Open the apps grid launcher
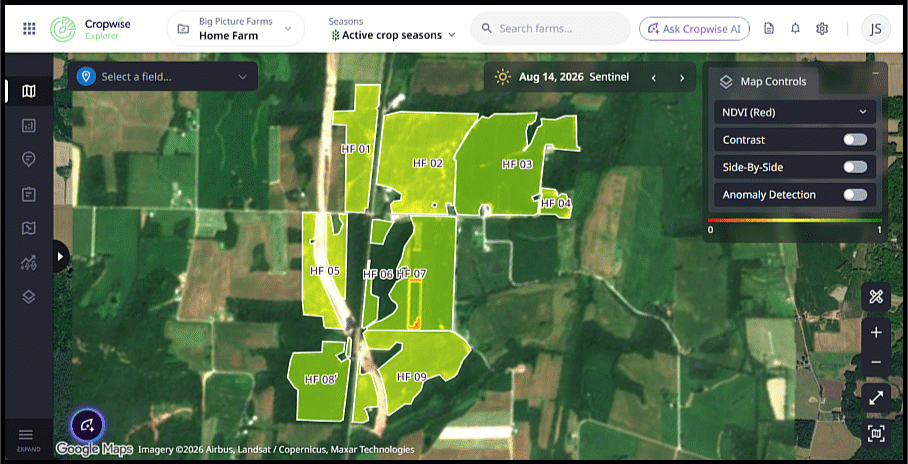The image size is (908, 464). 29,28
